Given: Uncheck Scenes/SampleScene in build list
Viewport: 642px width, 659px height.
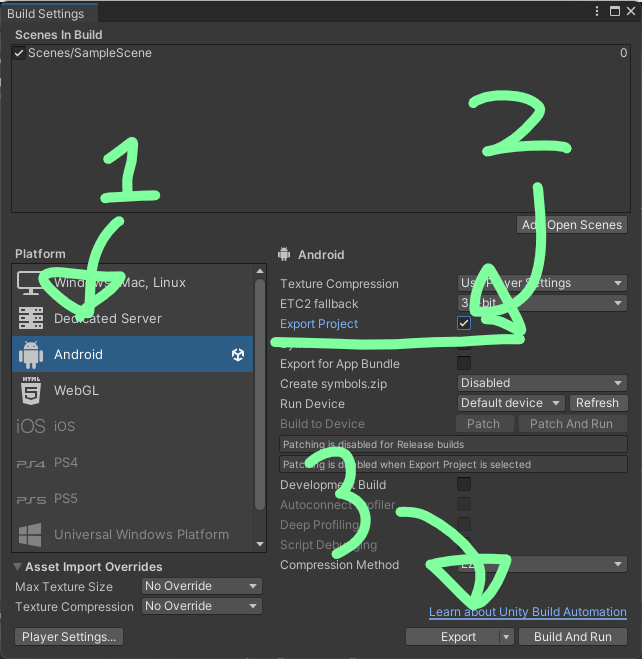Looking at the screenshot, I should (x=18, y=53).
